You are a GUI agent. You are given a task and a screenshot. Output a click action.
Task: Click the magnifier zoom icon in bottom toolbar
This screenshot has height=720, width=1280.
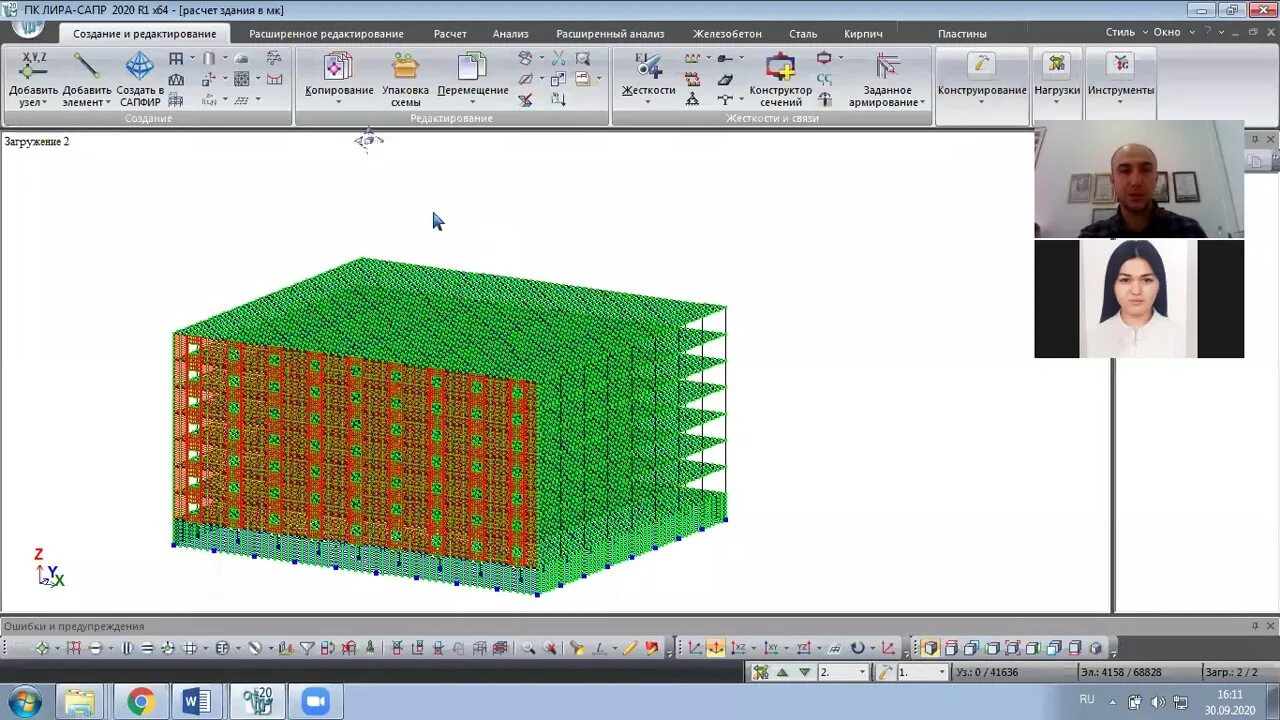pos(528,648)
